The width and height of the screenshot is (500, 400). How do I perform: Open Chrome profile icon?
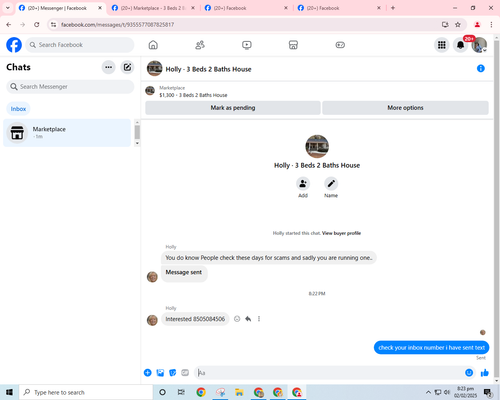(x=477, y=25)
